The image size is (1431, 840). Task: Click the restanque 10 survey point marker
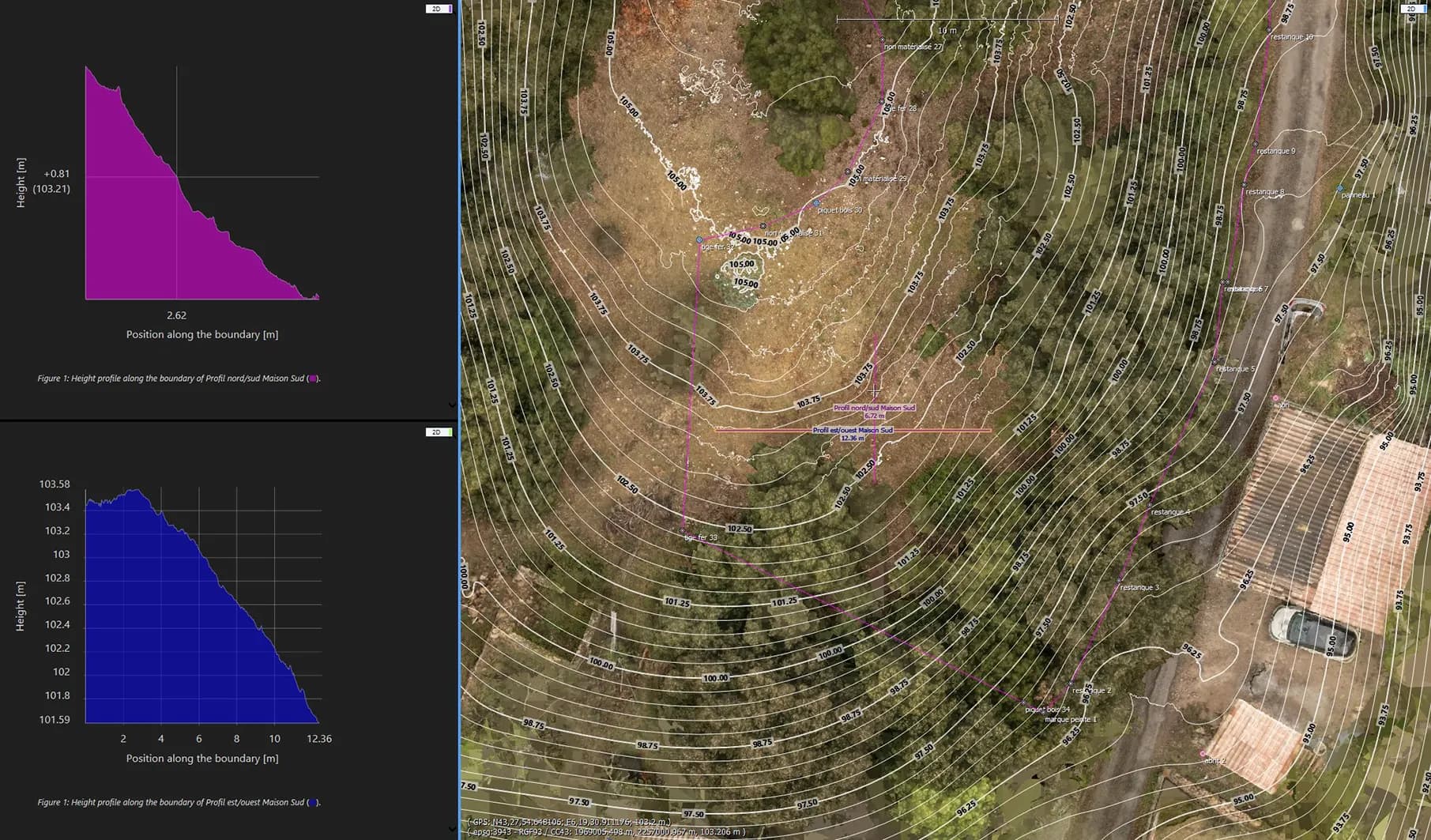pos(1270,30)
